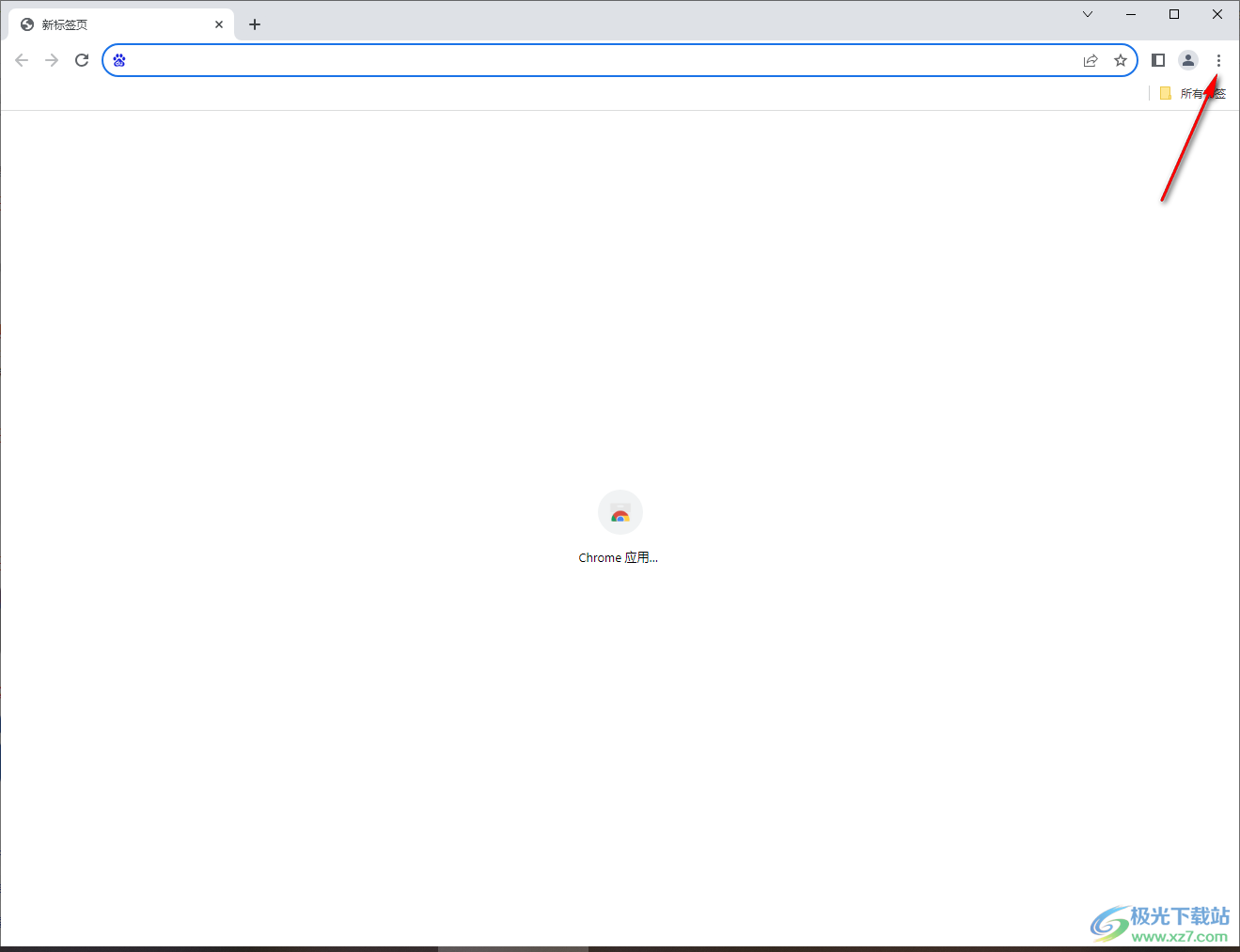The width and height of the screenshot is (1240, 952).
Task: Launch the Chrome 应用 shortcut
Action: click(x=620, y=527)
